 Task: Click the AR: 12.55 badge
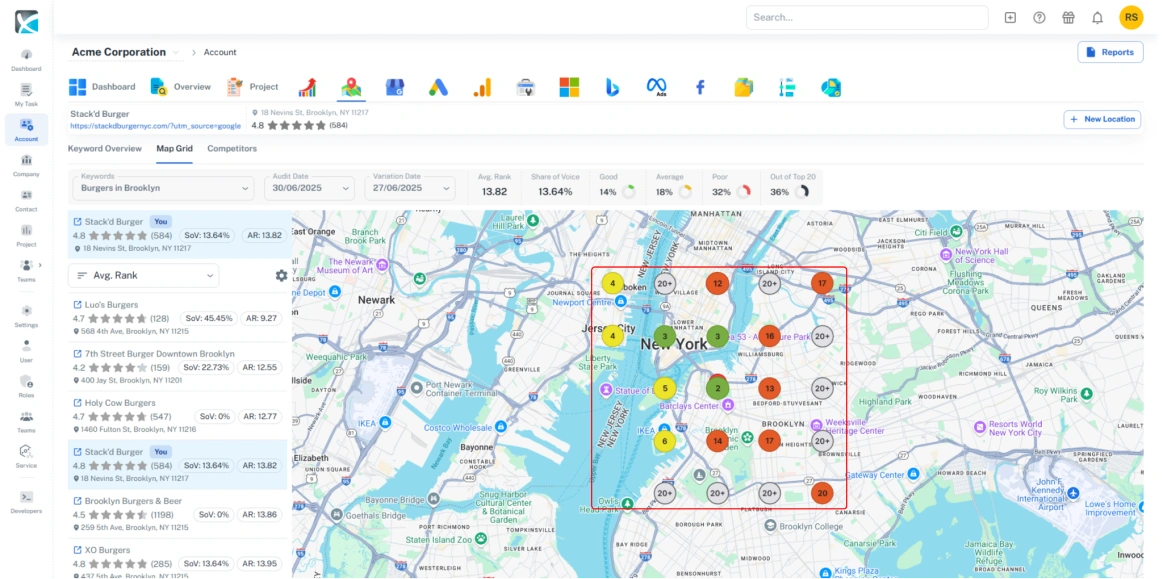pos(260,367)
